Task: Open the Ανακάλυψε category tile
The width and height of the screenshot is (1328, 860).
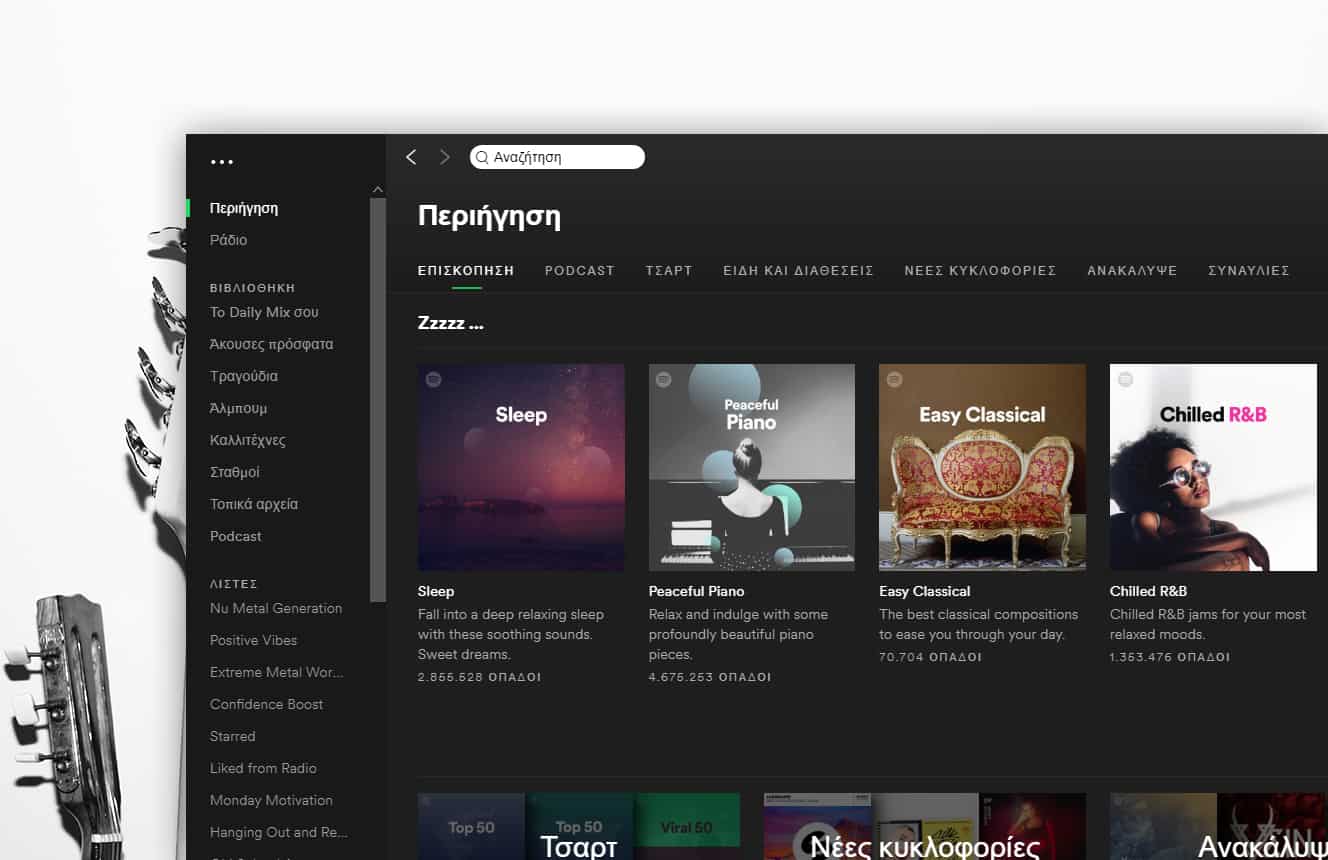Action: point(1219,826)
